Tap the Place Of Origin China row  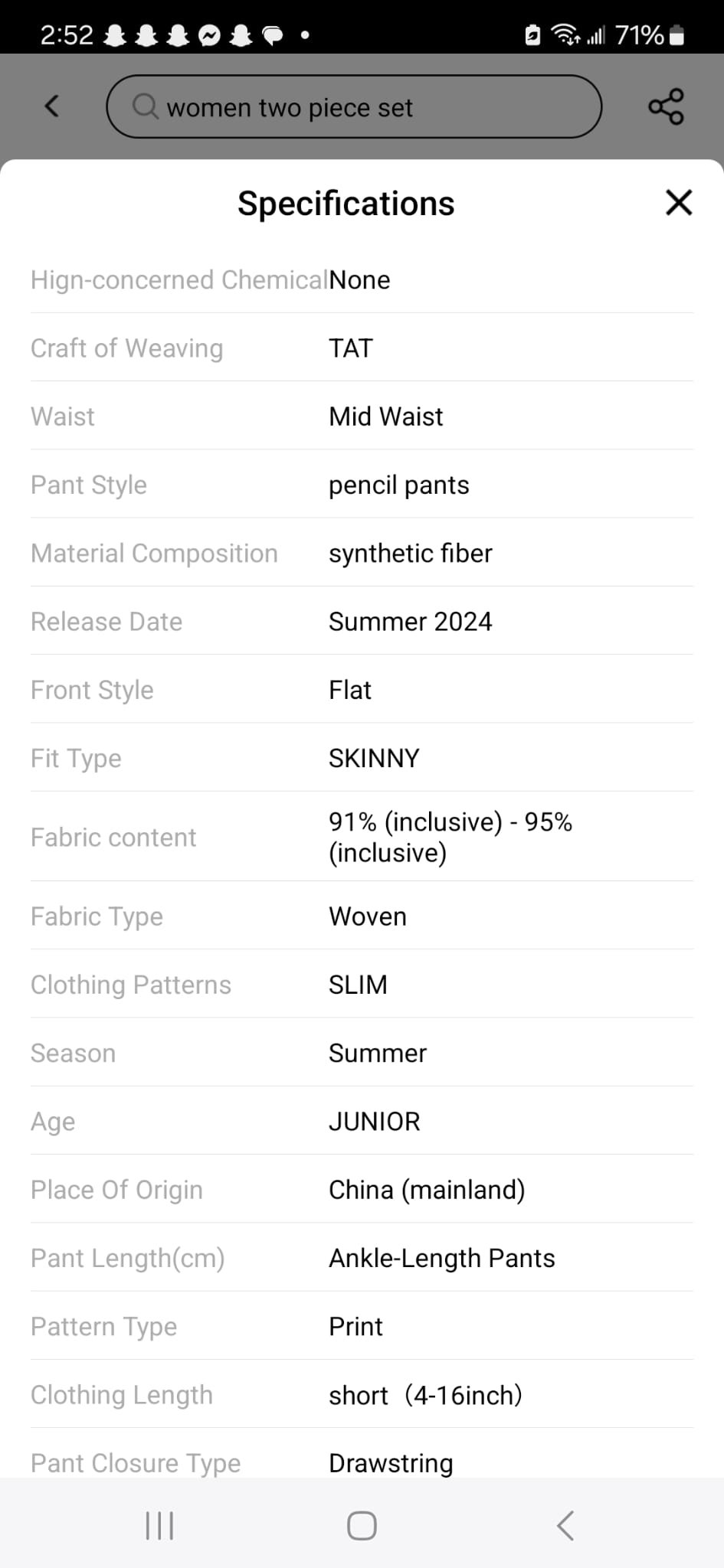point(362,1190)
